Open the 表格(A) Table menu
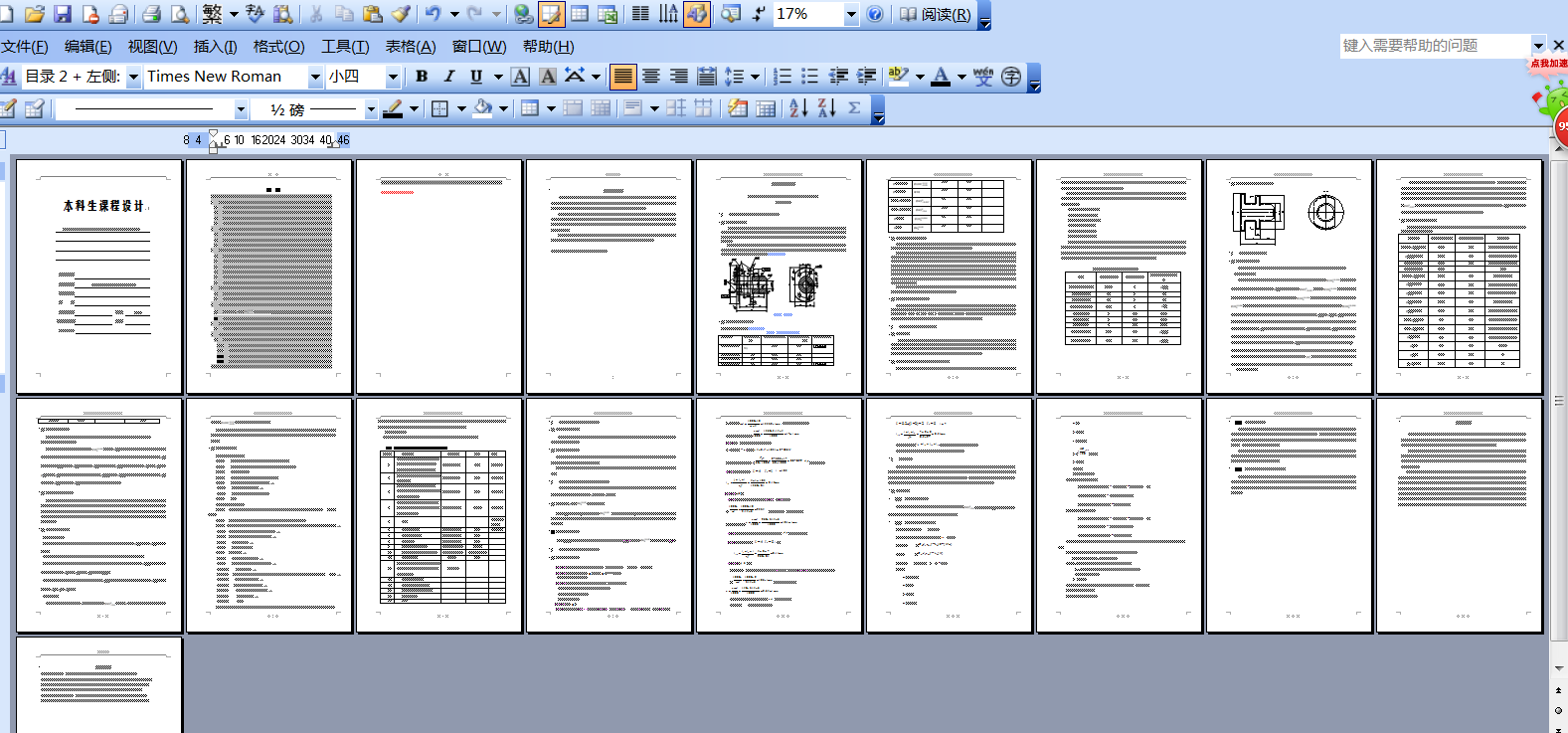Screen dimensions: 1568x733 coord(411,47)
